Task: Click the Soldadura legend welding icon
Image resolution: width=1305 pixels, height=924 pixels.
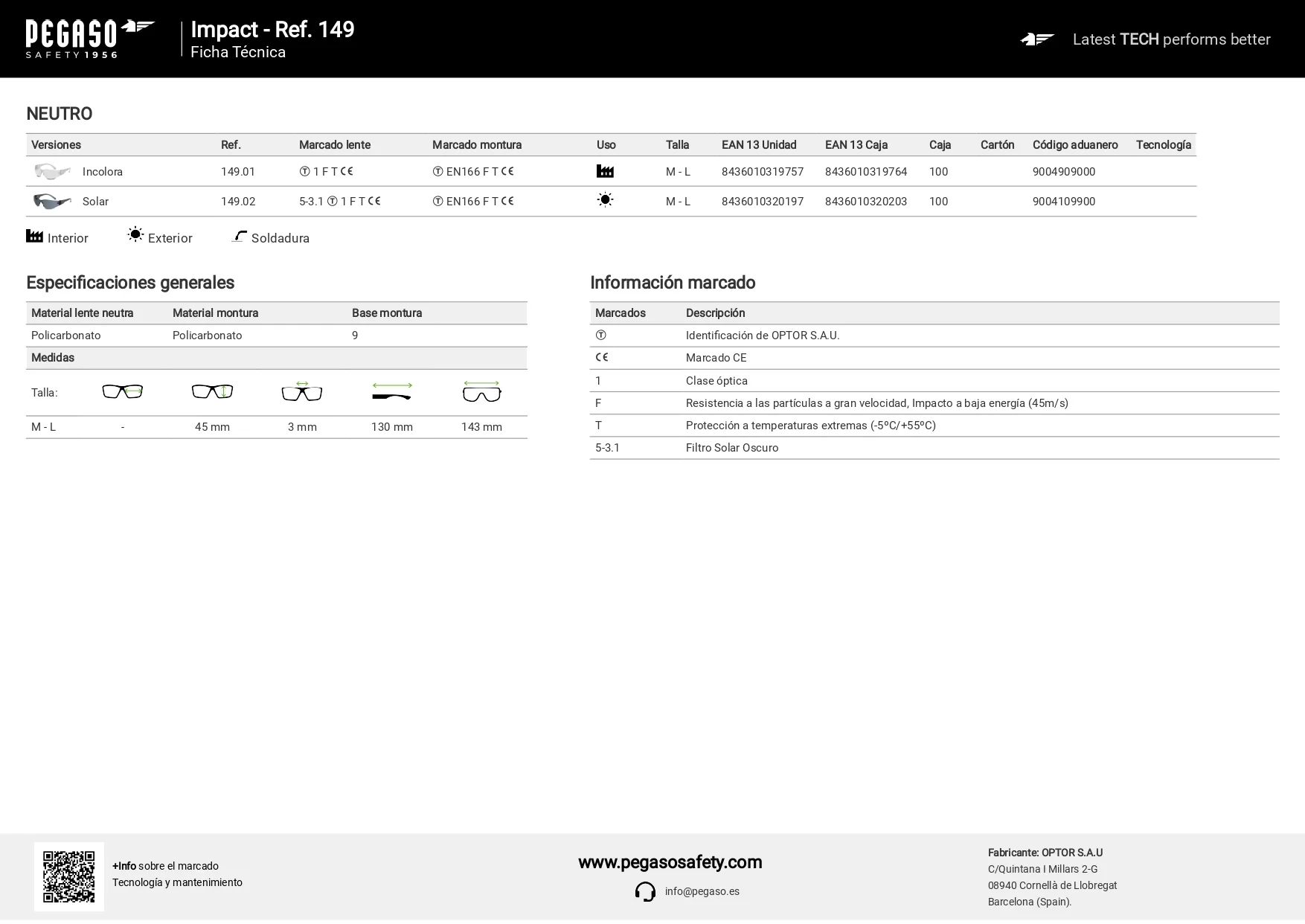Action: coord(239,236)
